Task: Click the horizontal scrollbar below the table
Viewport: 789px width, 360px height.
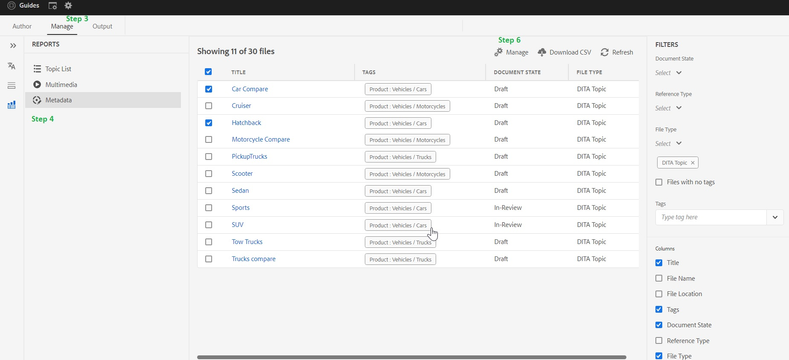Action: coord(412,357)
